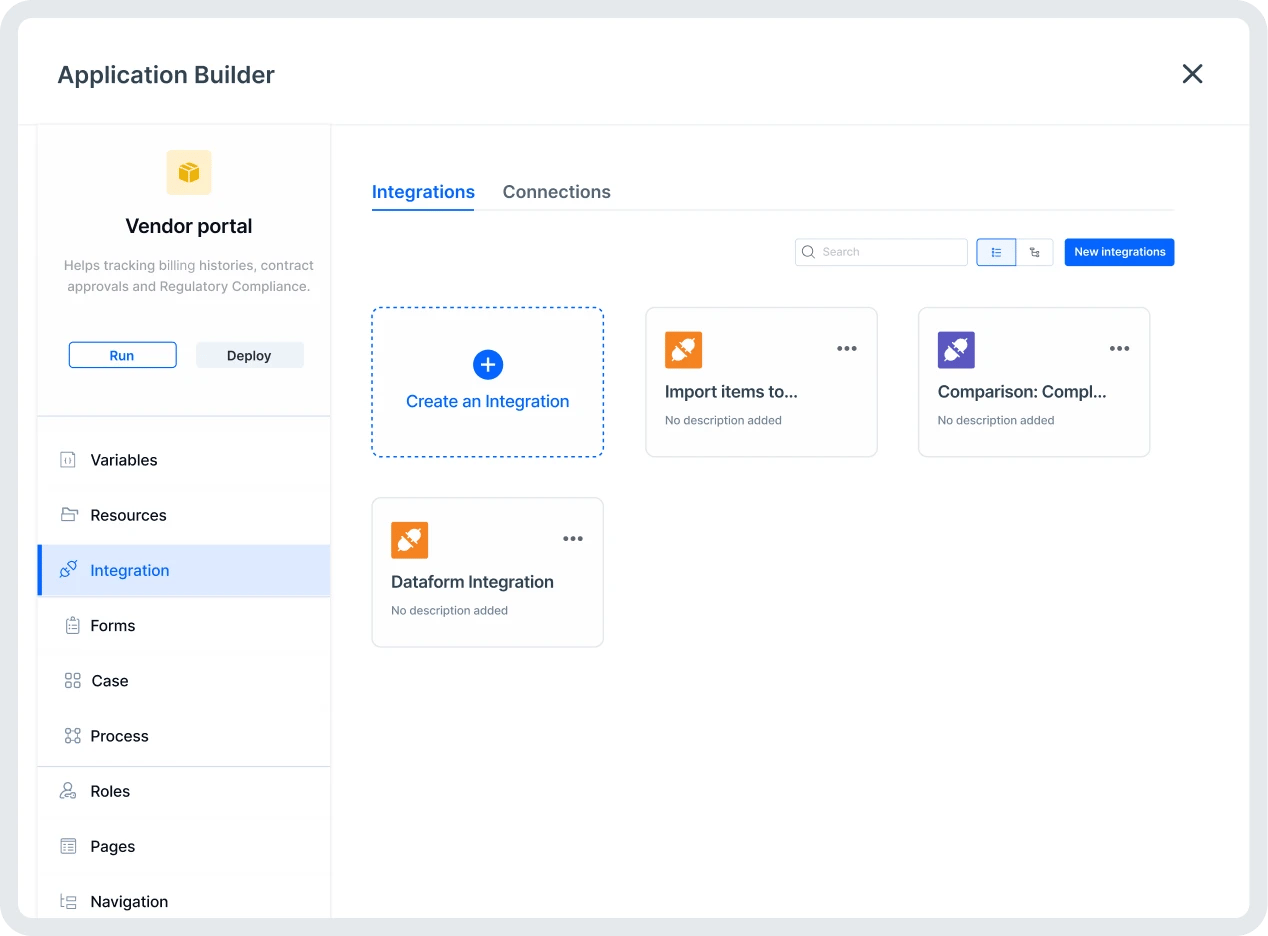Click the Deploy button
The width and height of the screenshot is (1268, 936).
(x=249, y=355)
